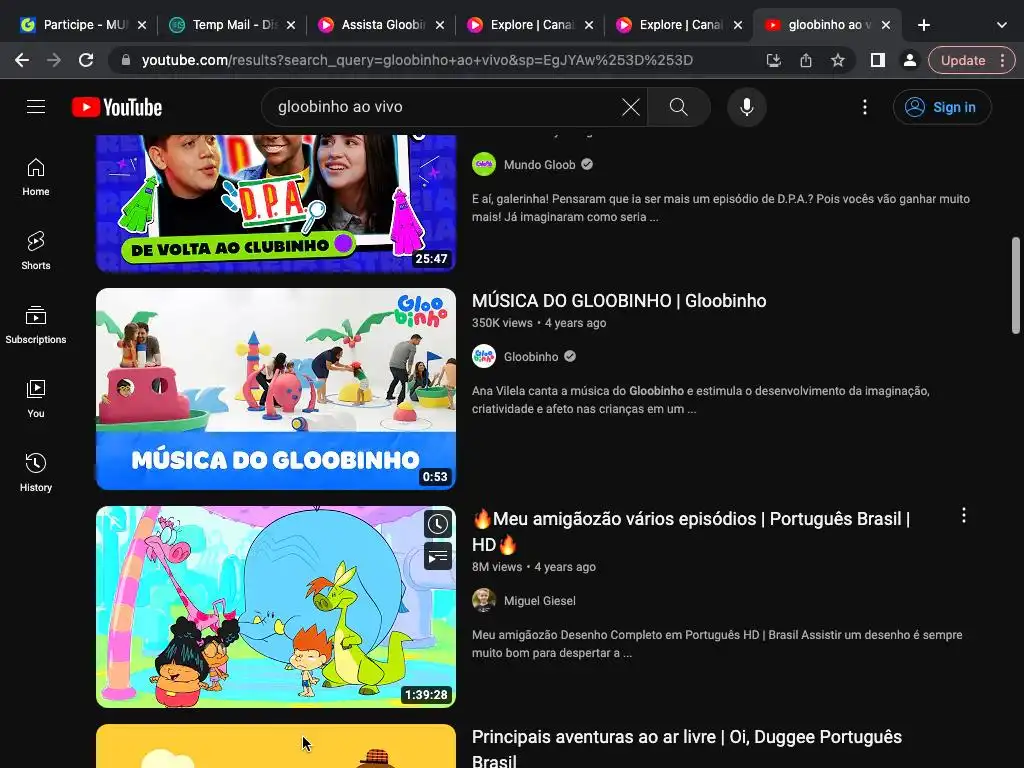Open MÚSICA DO GLOOBINHO video title
This screenshot has height=768, width=1024.
[619, 300]
